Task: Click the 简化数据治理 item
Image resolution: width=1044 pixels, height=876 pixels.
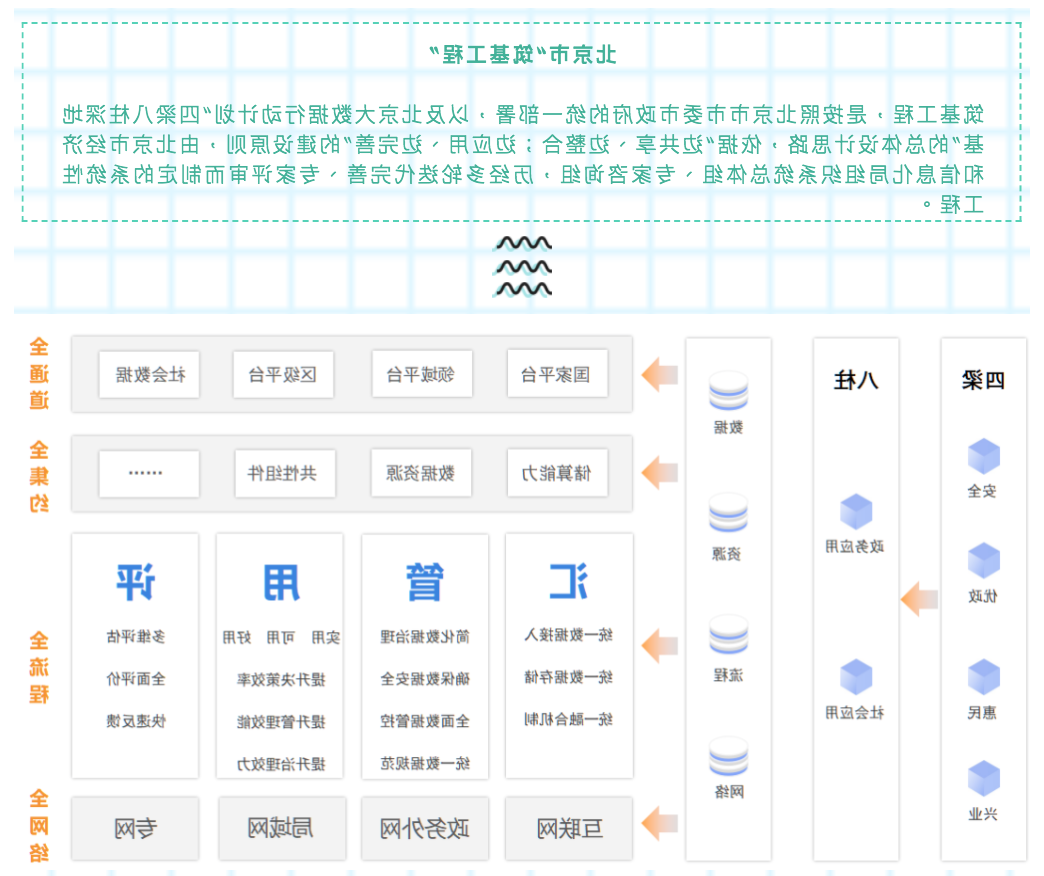Action: click(x=425, y=637)
